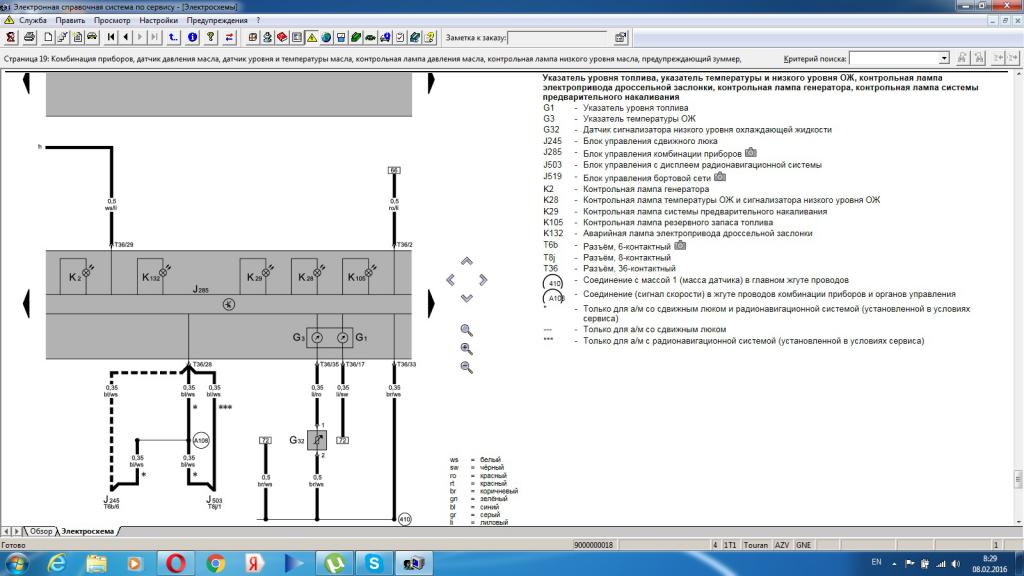This screenshot has height=576, width=1024.
Task: Switch to the Обзор tab
Action: point(40,532)
